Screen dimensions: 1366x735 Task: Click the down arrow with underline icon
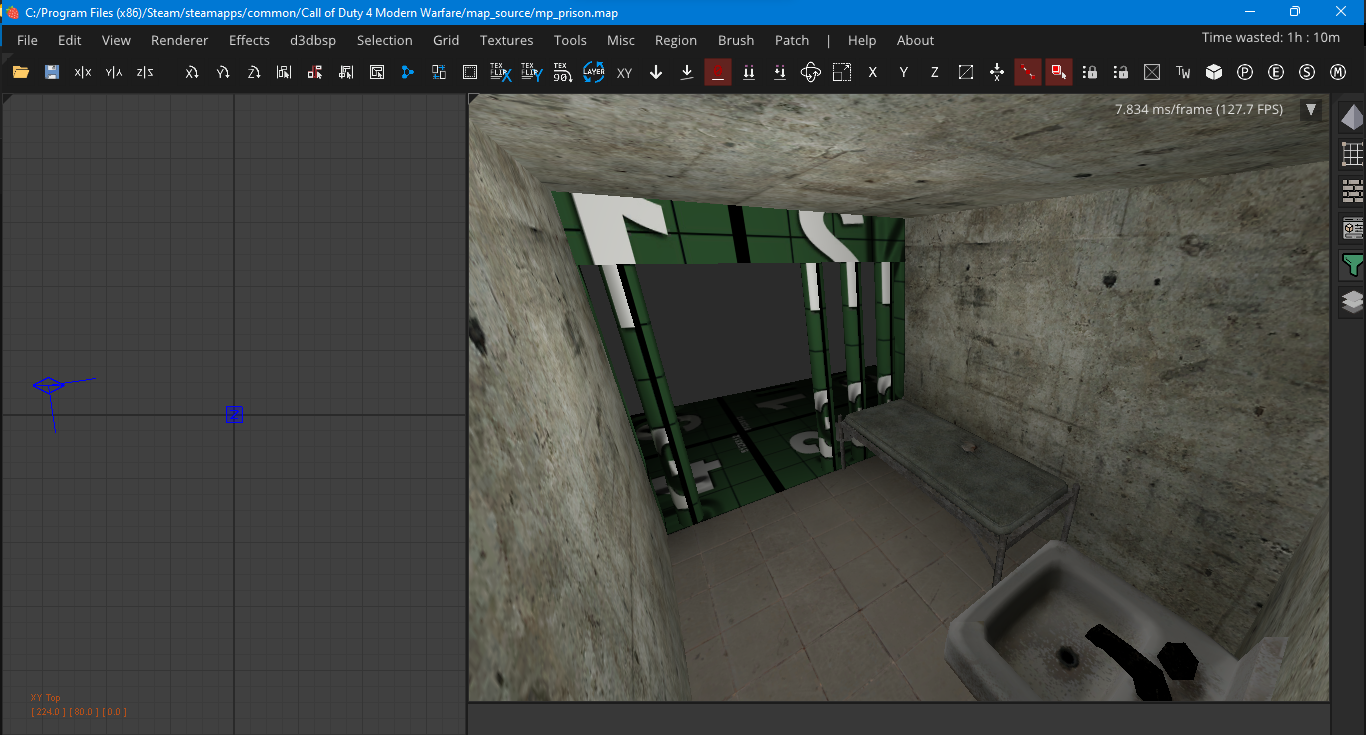click(x=687, y=72)
